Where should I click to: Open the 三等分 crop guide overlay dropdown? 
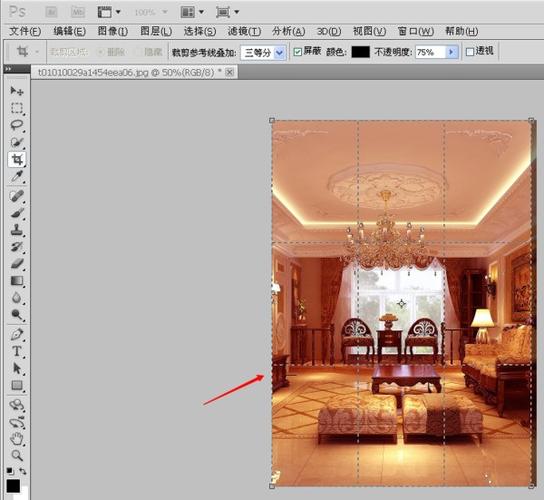[263, 53]
